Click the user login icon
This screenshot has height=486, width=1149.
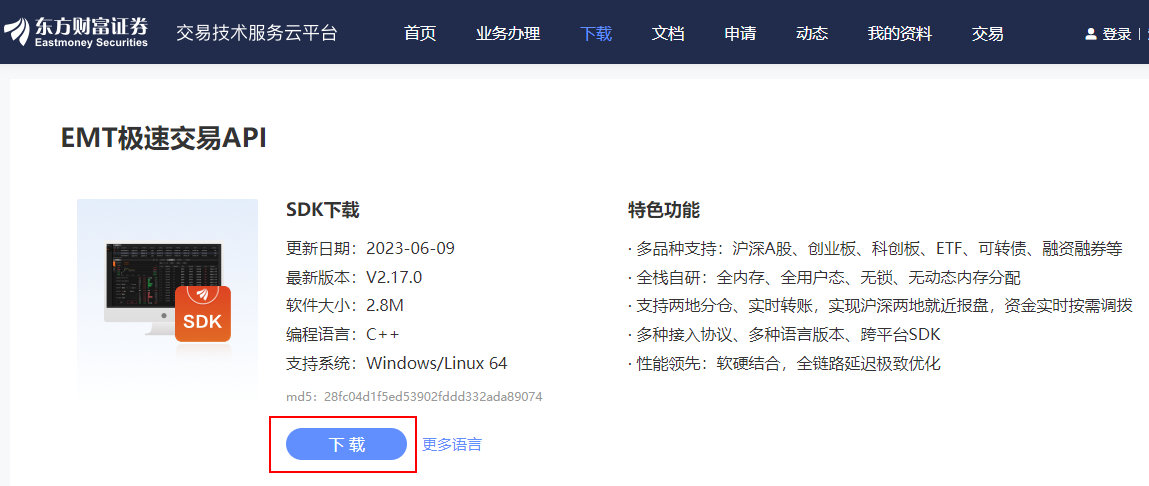click(x=1090, y=34)
